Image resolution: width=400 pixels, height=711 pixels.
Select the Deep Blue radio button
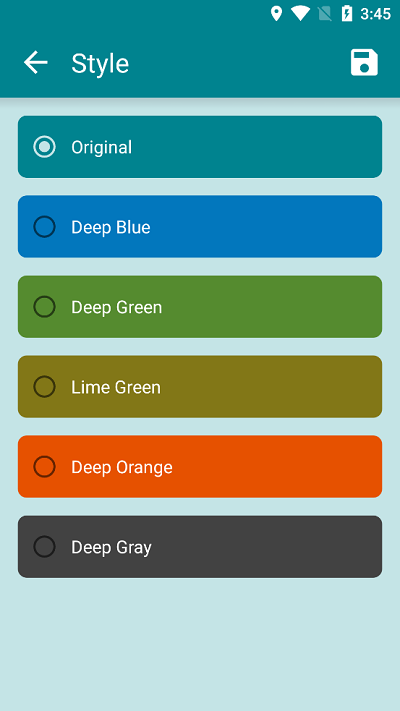(44, 227)
